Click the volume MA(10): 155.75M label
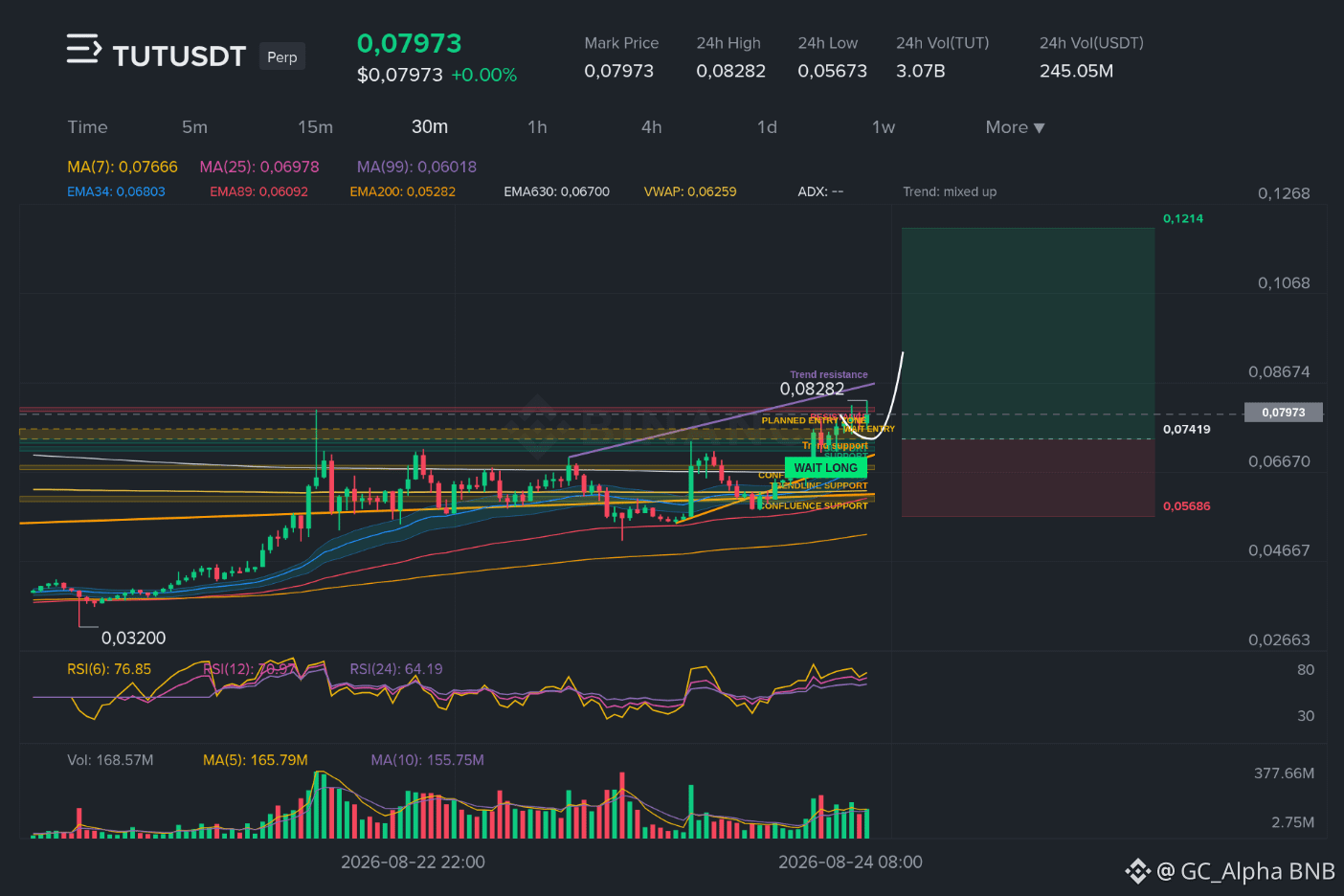Screen dimensions: 1344x896 coord(427,760)
